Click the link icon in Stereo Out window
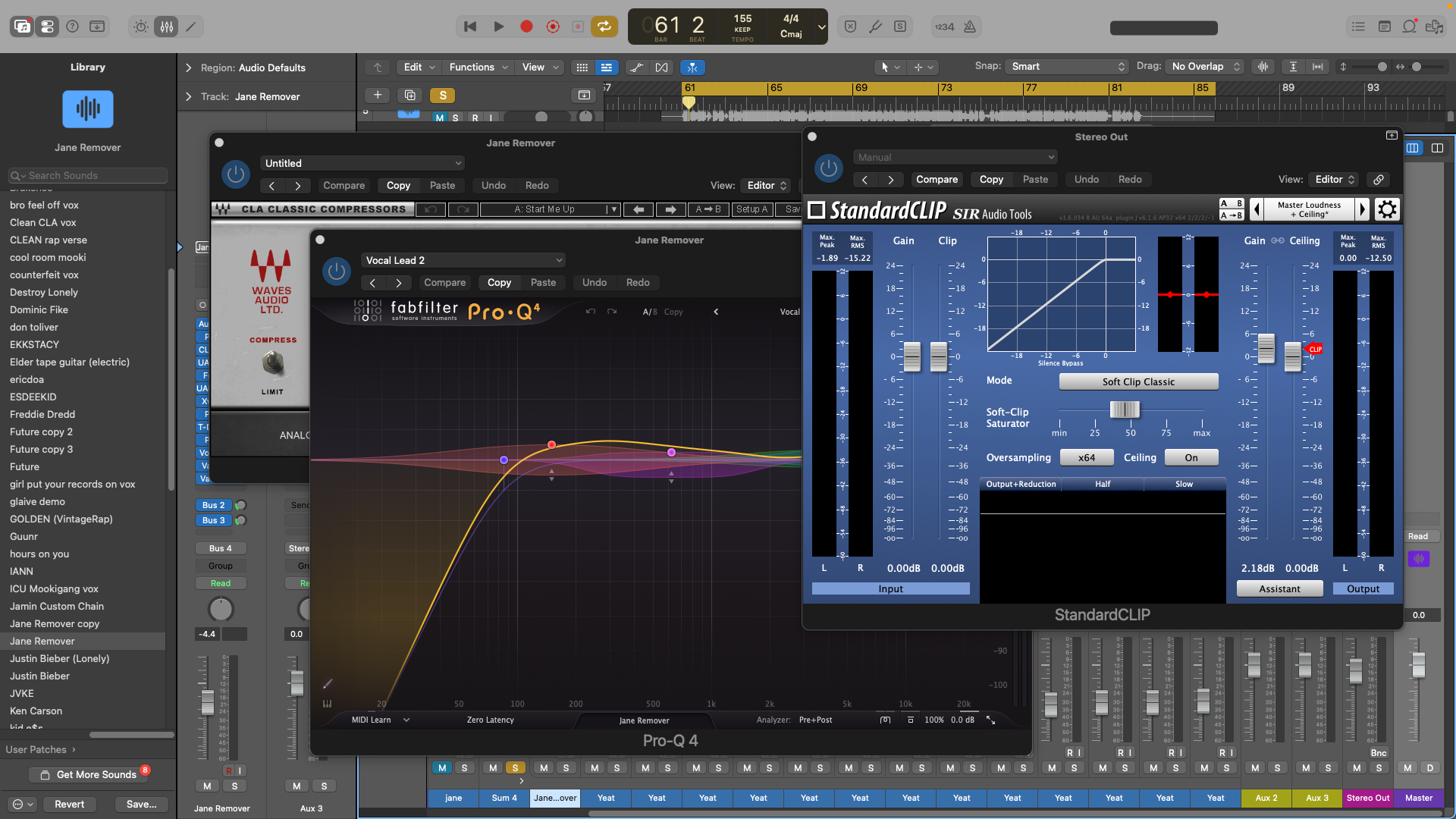This screenshot has width=1456, height=819. 1379,180
